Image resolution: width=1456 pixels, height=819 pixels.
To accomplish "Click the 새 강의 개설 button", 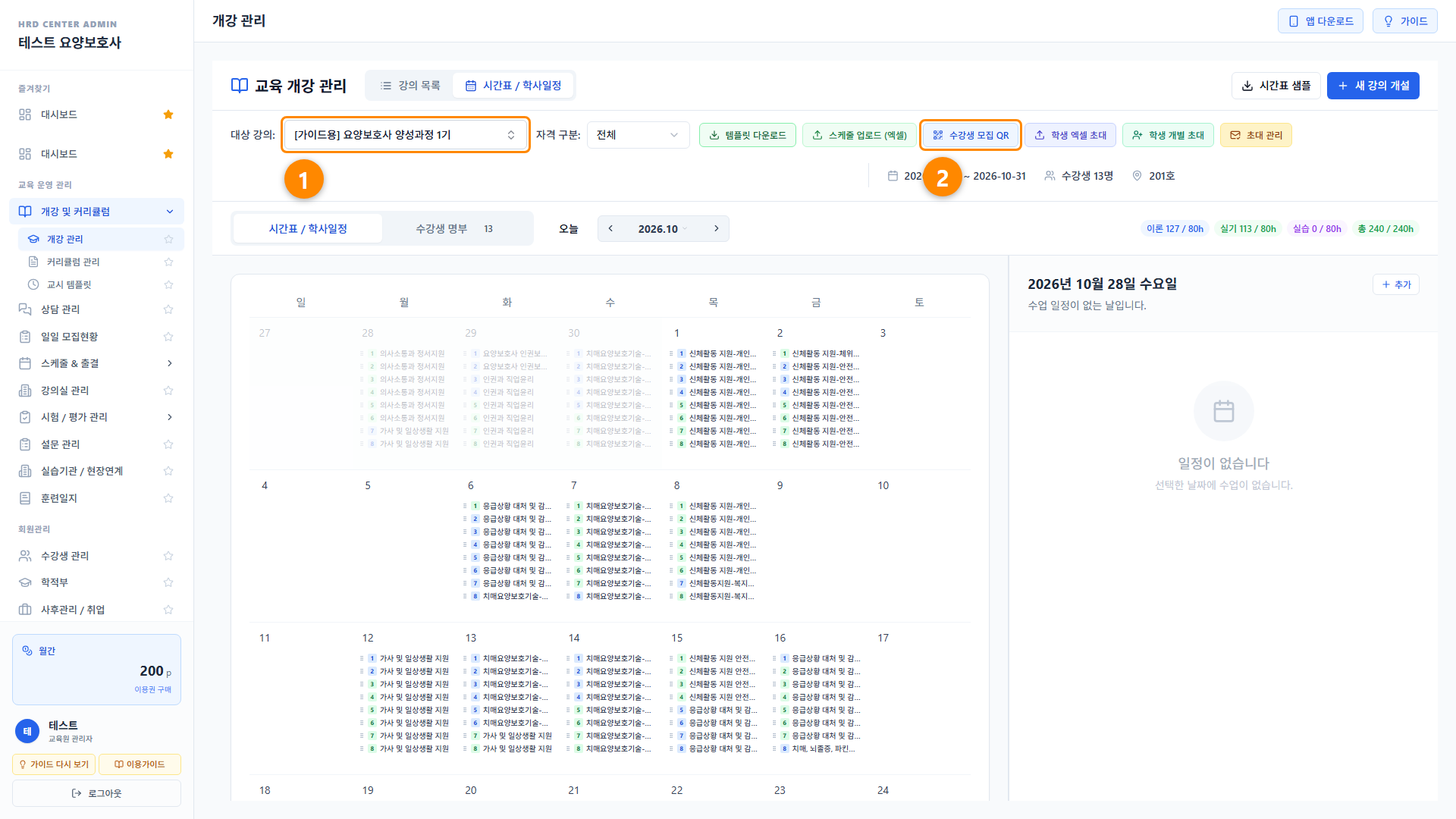I will click(1373, 86).
